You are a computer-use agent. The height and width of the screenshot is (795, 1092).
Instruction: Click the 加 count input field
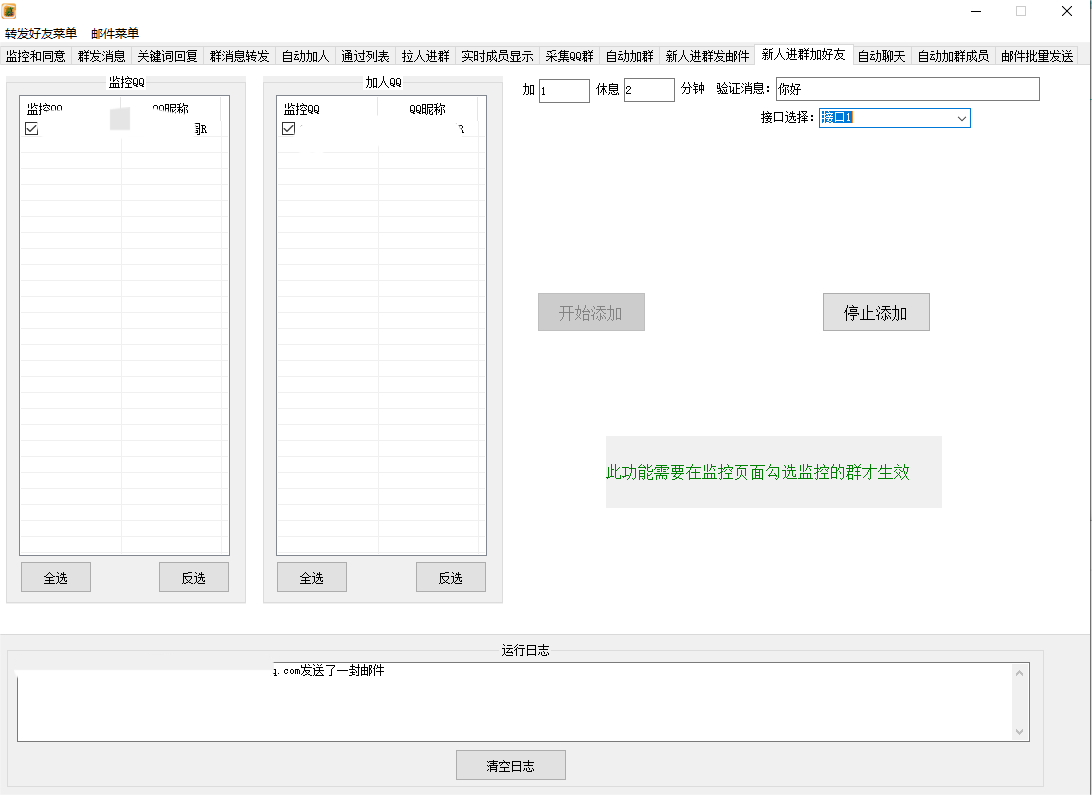coord(564,91)
